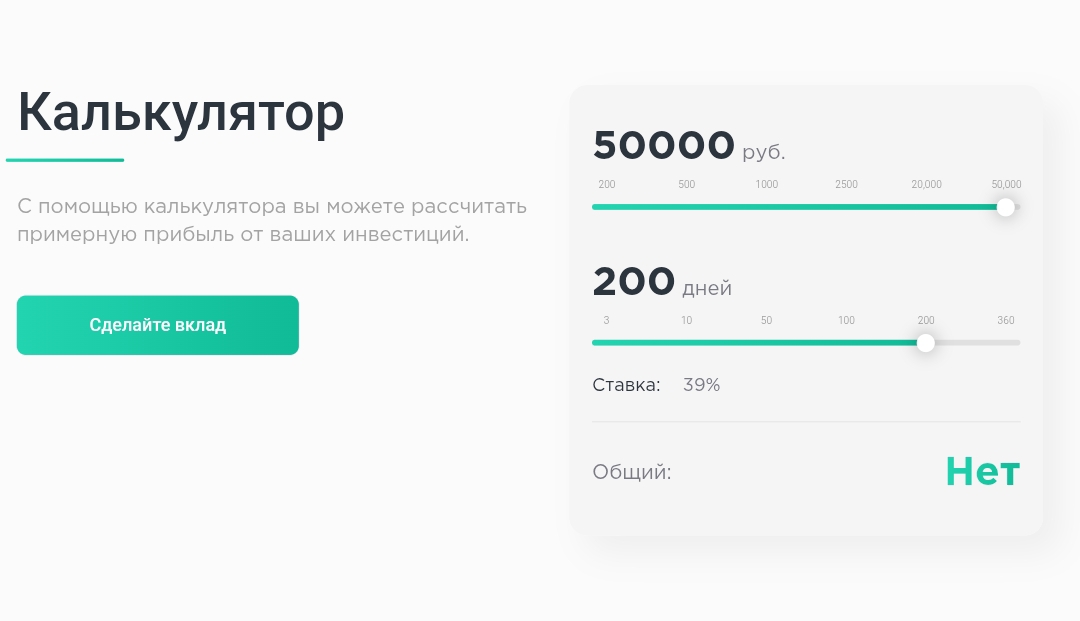Click the days slider handle at 200
Viewport: 1080px width, 621px height.
926,343
